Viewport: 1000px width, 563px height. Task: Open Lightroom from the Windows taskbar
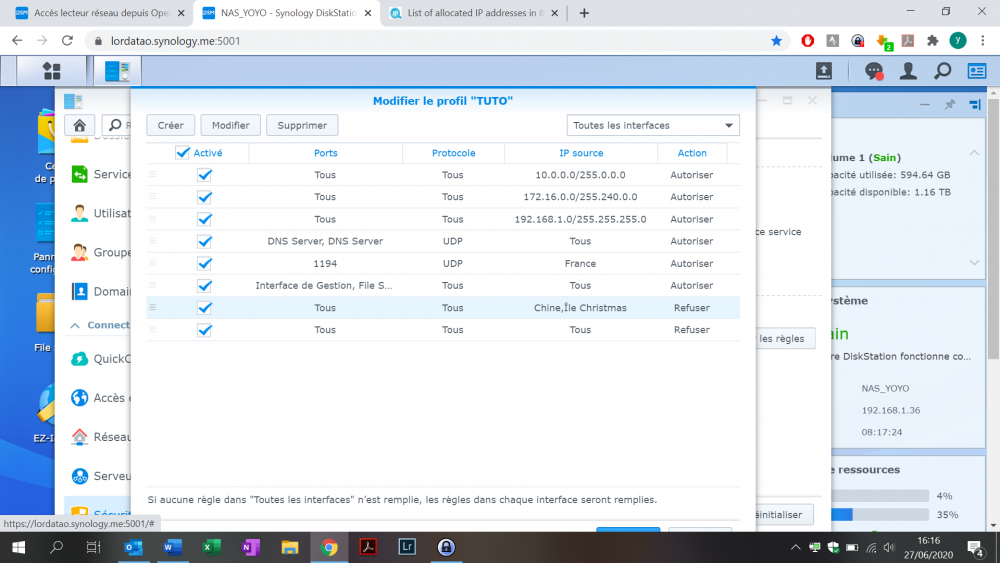[407, 547]
